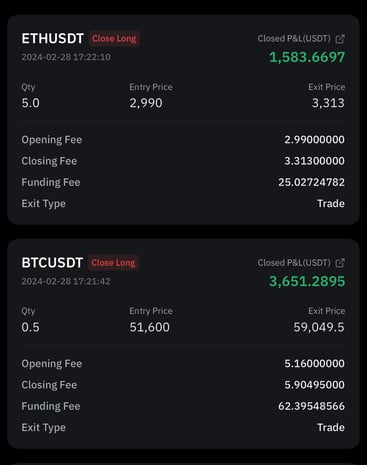Screen dimensions: 367x465
Task: Select the BTCUSDT quantity 0.5
Action: tap(30, 327)
